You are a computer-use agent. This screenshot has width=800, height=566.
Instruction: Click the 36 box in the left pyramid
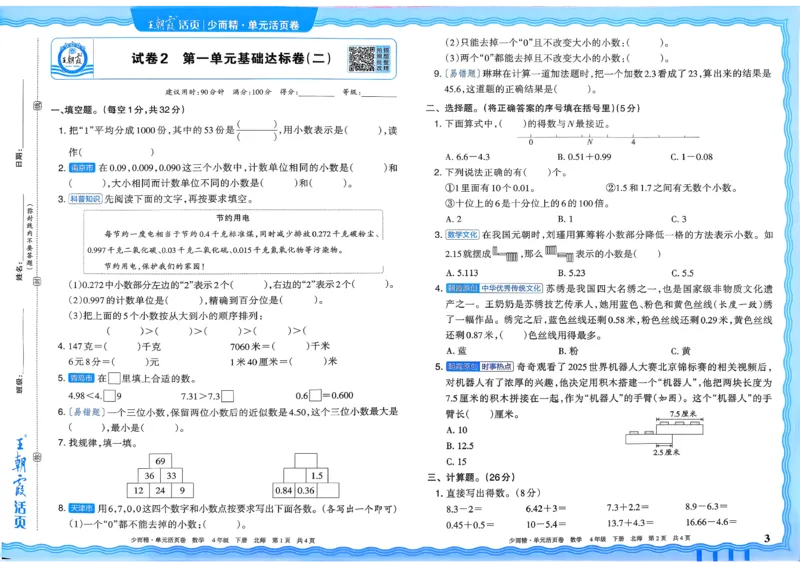(149, 476)
